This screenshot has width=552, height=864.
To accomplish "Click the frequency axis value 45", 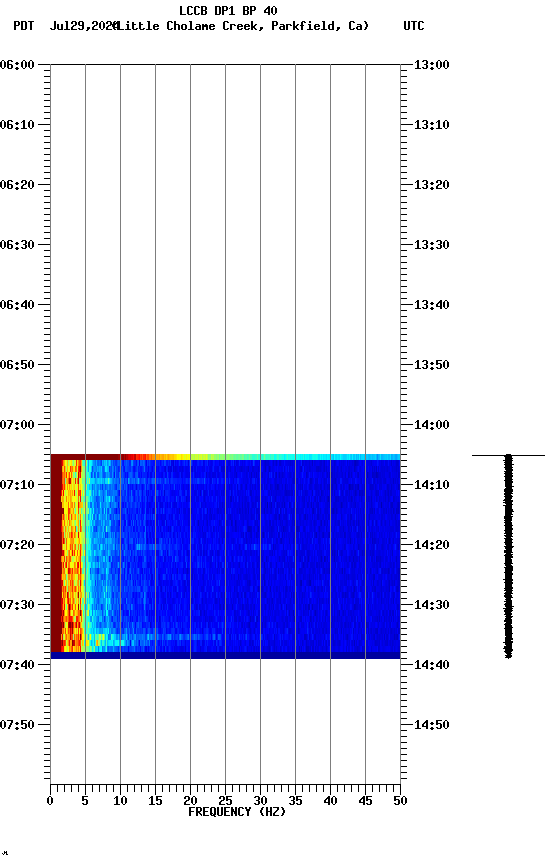I will 365,801.
